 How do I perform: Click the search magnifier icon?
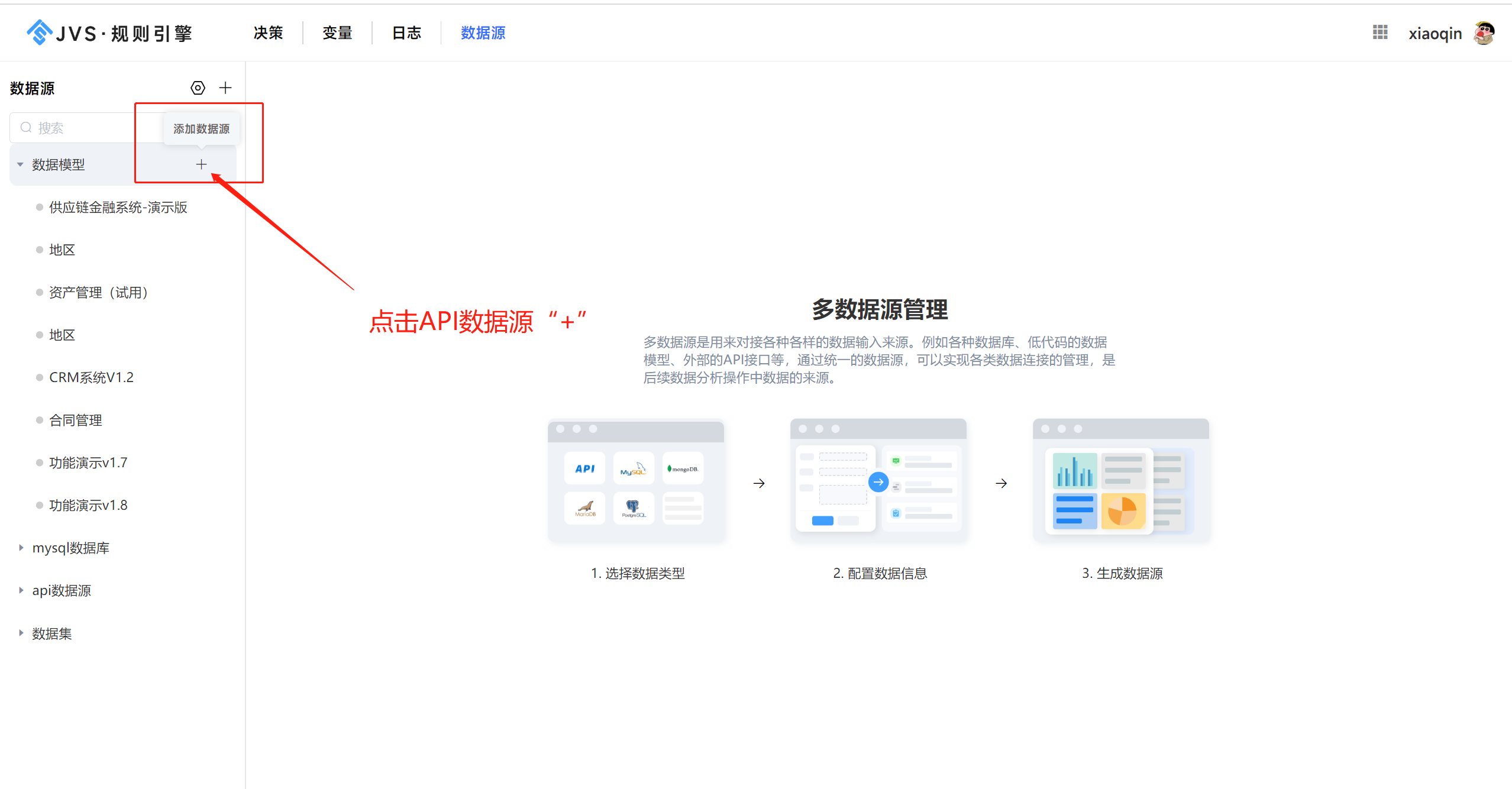pyautogui.click(x=26, y=127)
